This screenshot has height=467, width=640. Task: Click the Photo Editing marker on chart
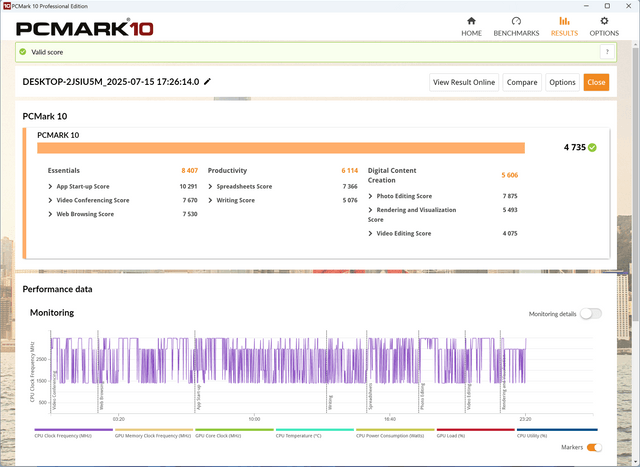(x=423, y=396)
